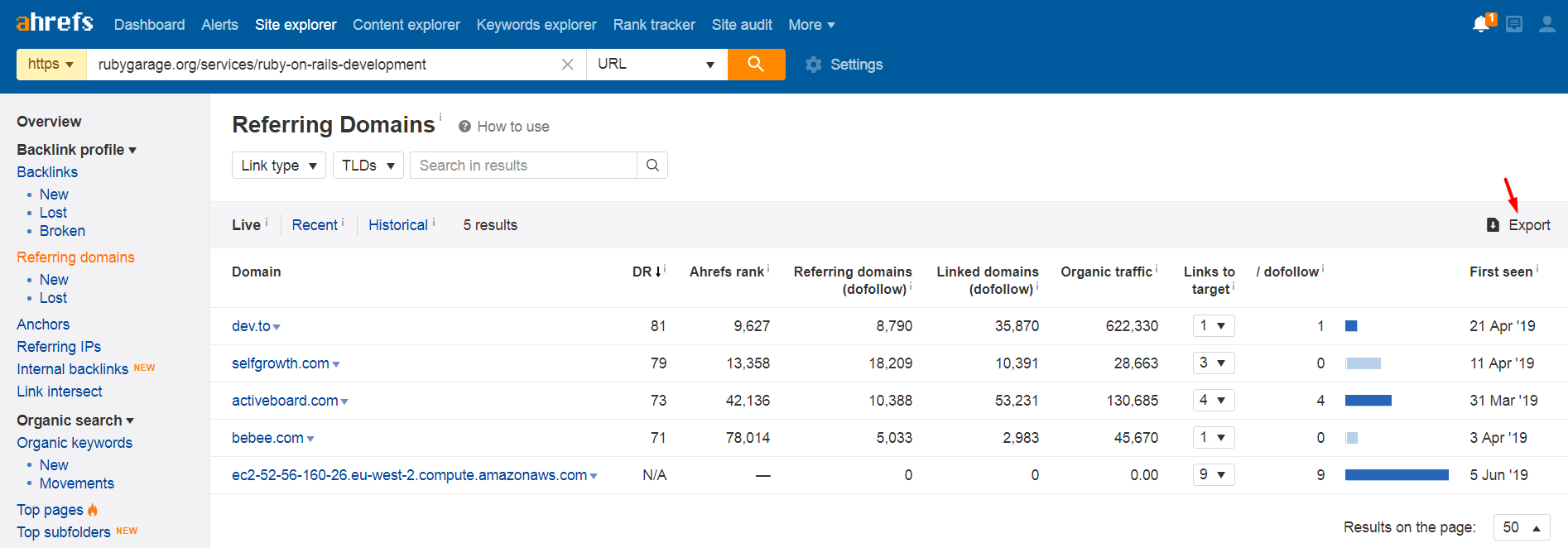The width and height of the screenshot is (1568, 548).
Task: Click the dofollow bar for the amazonaws row
Action: (x=1397, y=475)
